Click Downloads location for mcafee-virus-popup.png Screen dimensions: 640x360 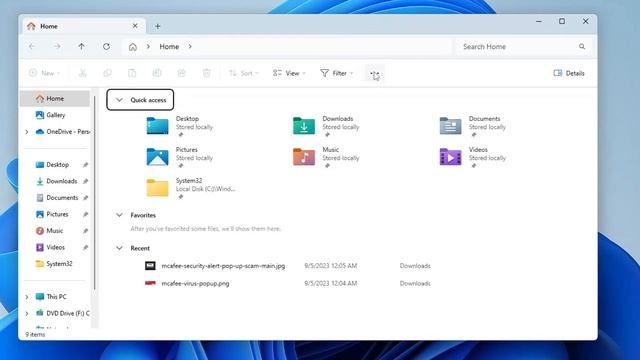pyautogui.click(x=415, y=283)
